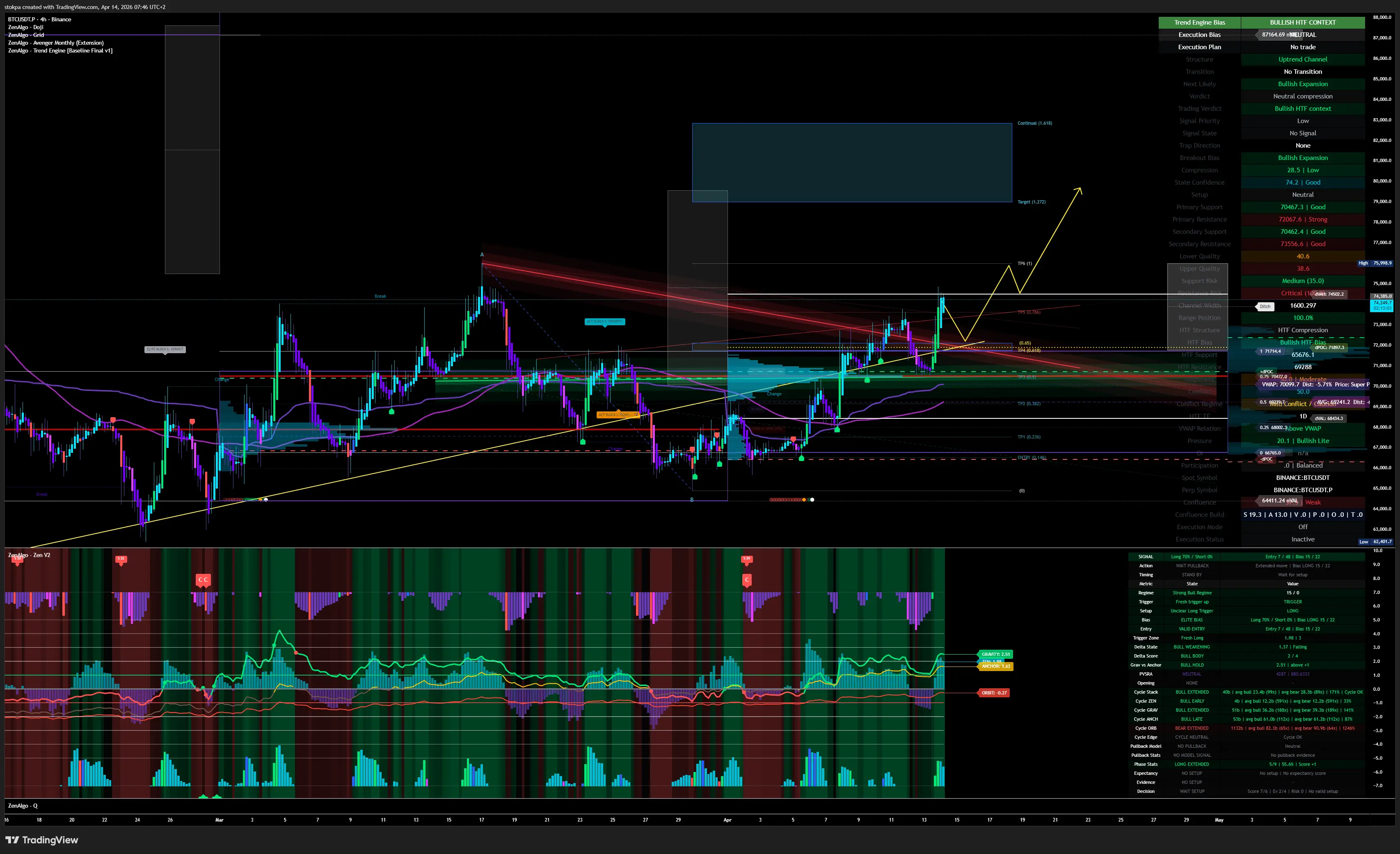This screenshot has height=854, width=1400.
Task: Select the ZenAlgo - Doji indicator legend
Action: pyautogui.click(x=25, y=27)
